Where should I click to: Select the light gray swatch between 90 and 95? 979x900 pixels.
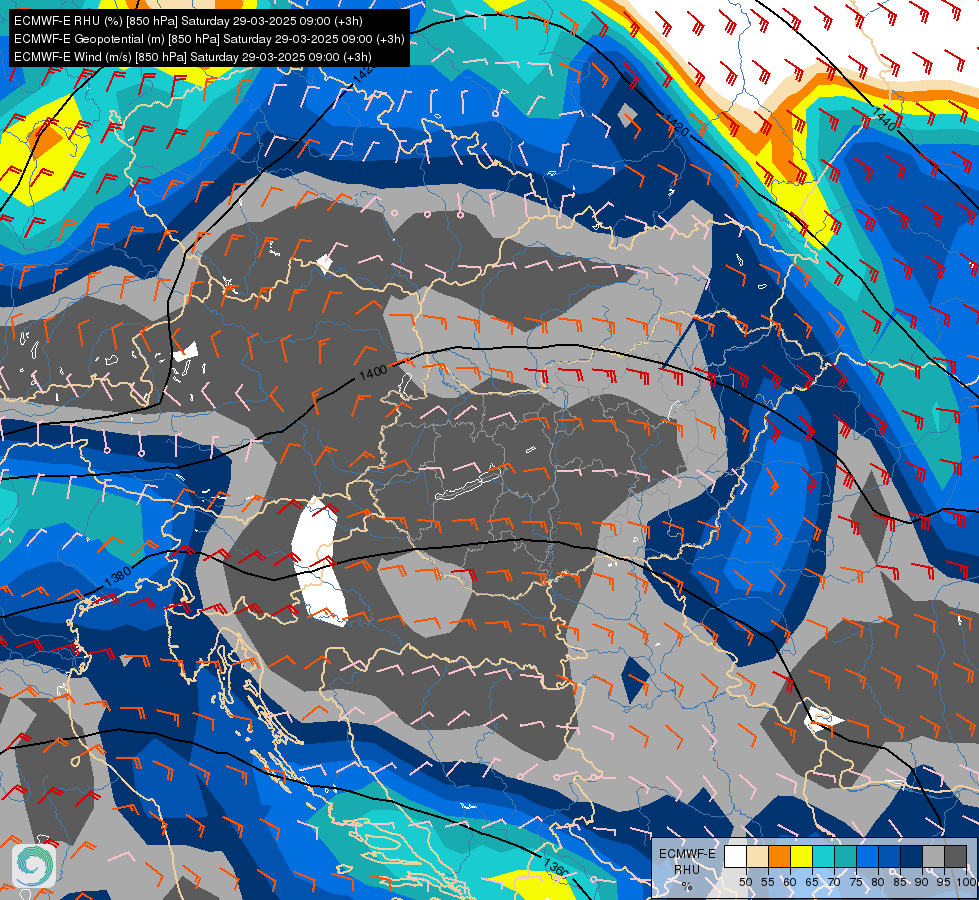[x=933, y=856]
